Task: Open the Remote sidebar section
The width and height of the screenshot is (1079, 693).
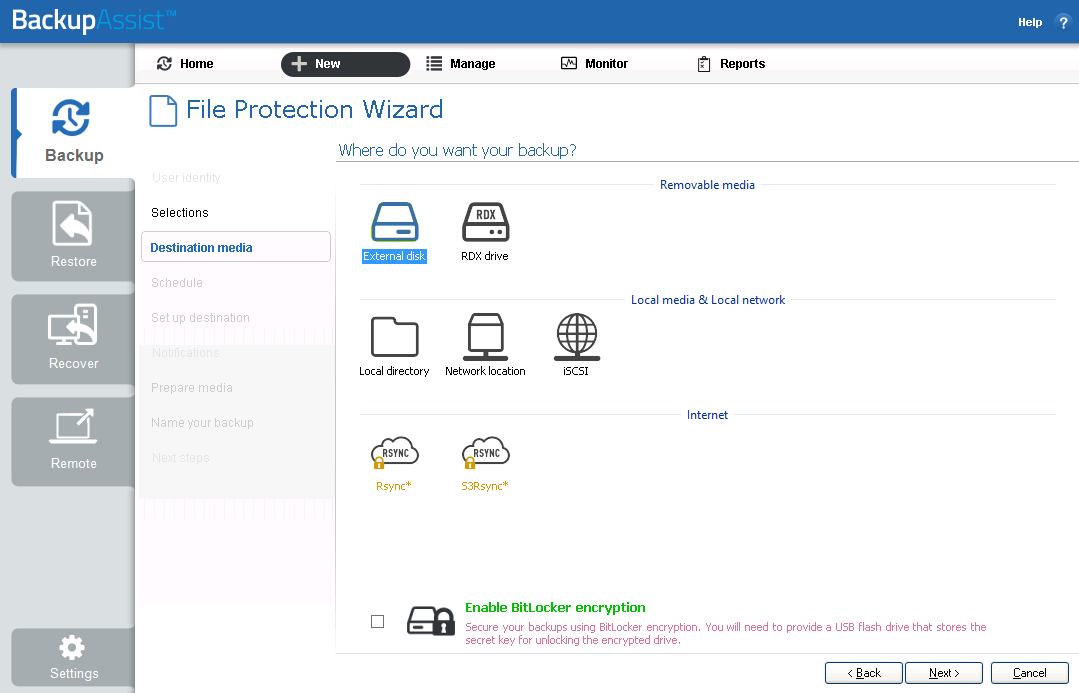Action: tap(74, 441)
